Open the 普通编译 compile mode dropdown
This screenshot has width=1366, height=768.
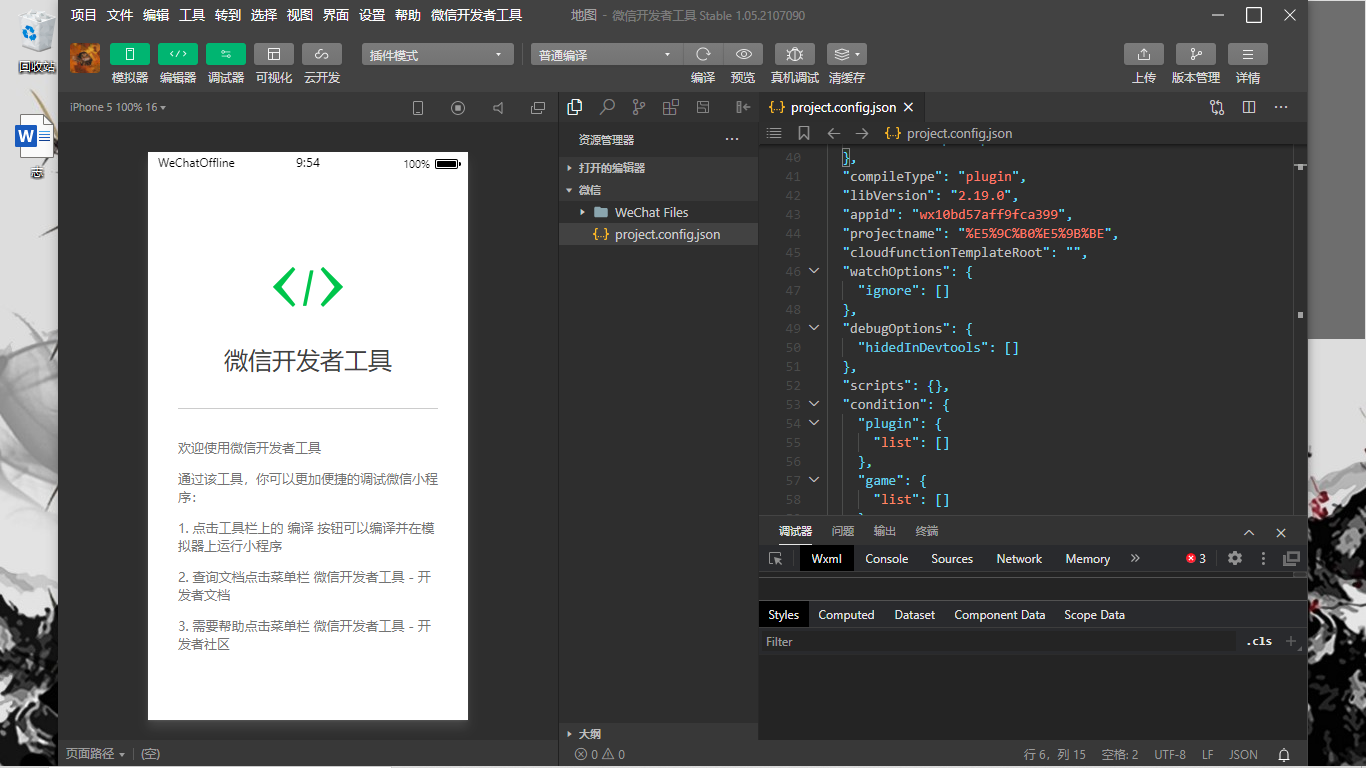click(x=607, y=55)
